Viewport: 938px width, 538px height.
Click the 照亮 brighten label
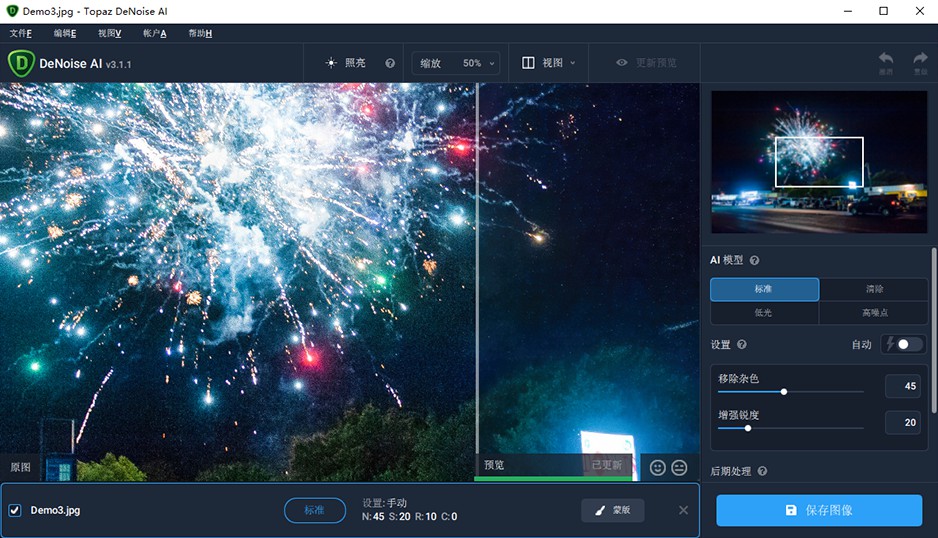point(355,63)
